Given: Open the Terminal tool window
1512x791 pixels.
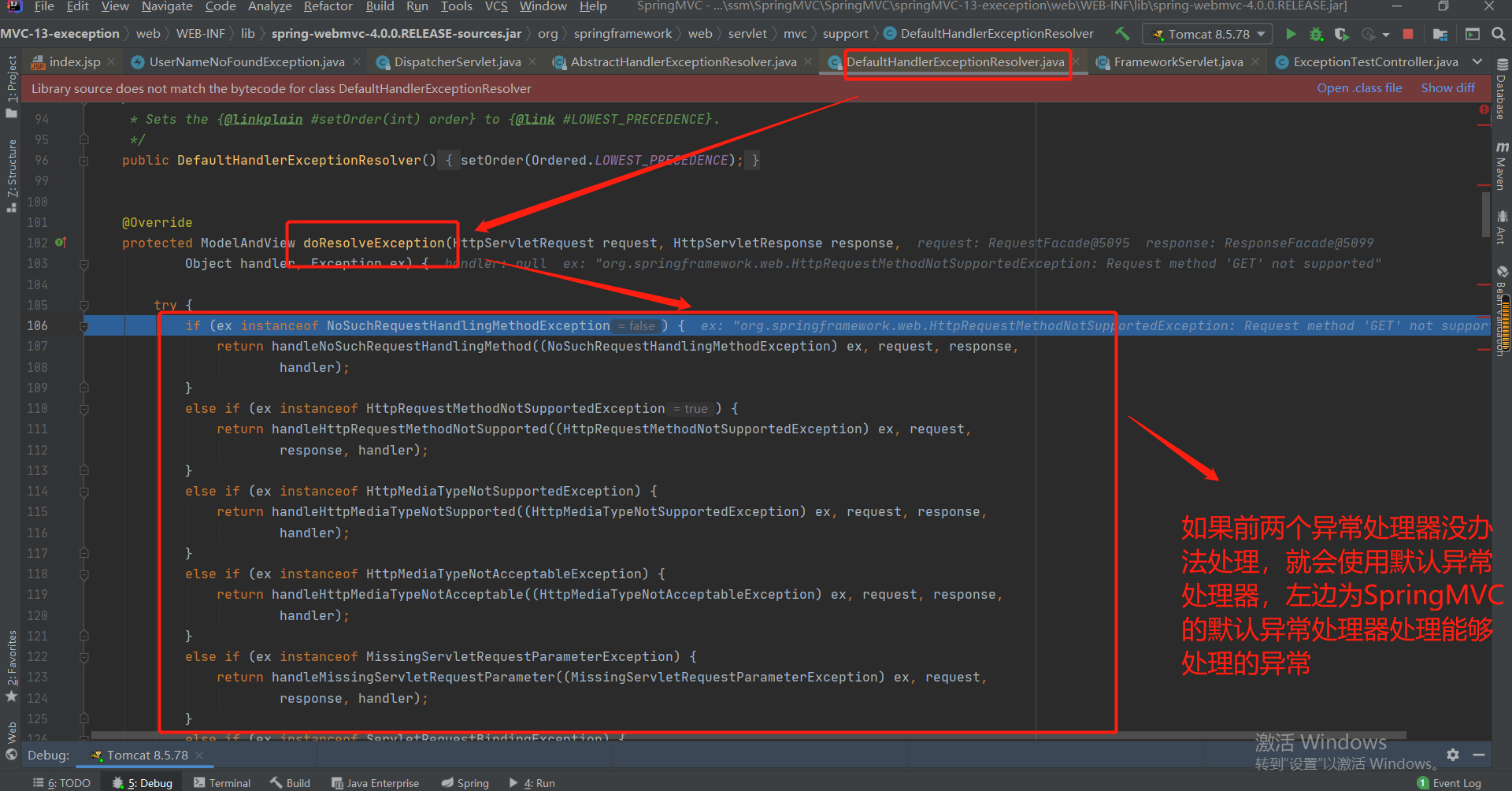Looking at the screenshot, I should (222, 782).
